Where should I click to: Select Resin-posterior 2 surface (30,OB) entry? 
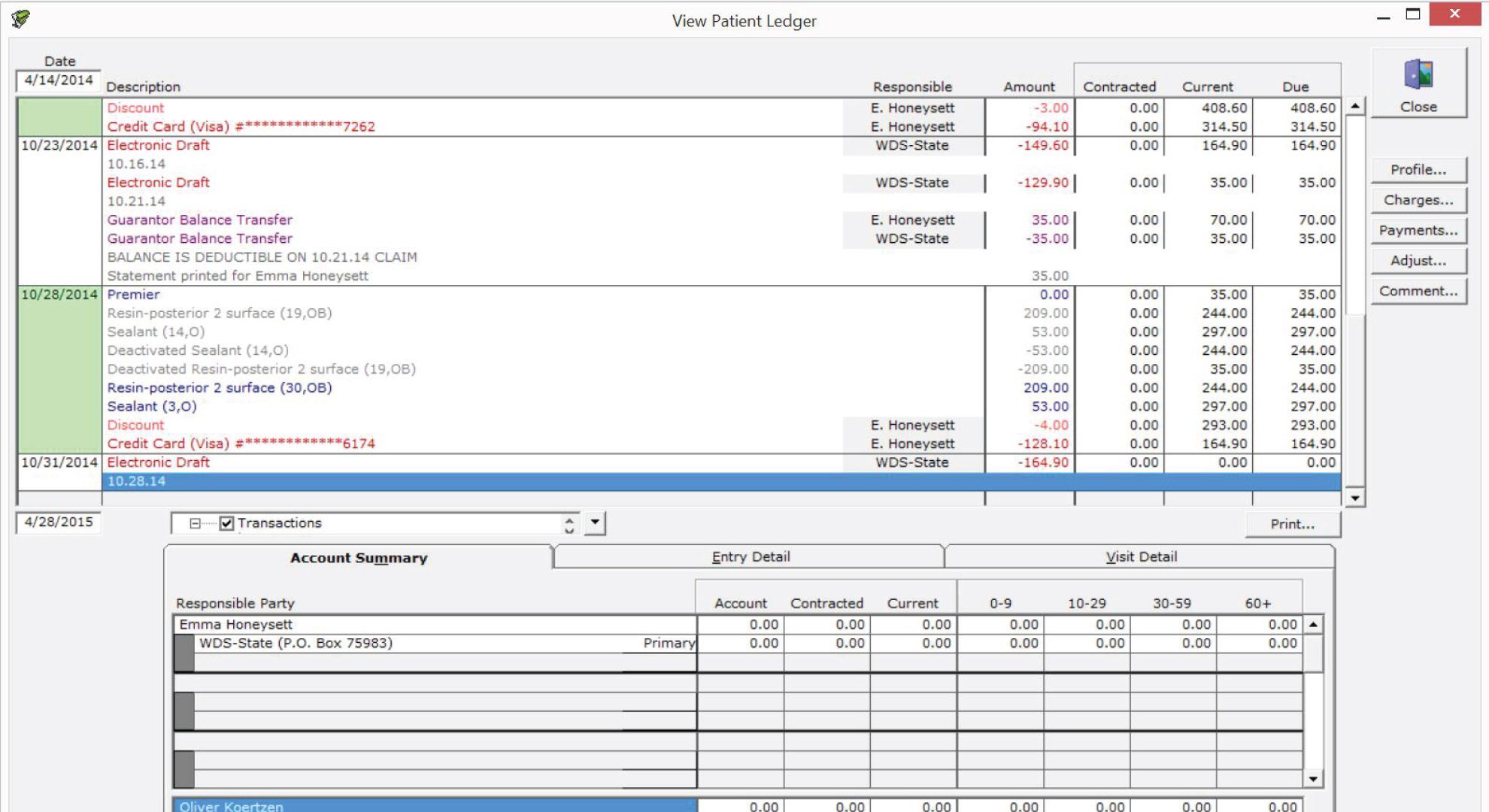click(x=721, y=388)
